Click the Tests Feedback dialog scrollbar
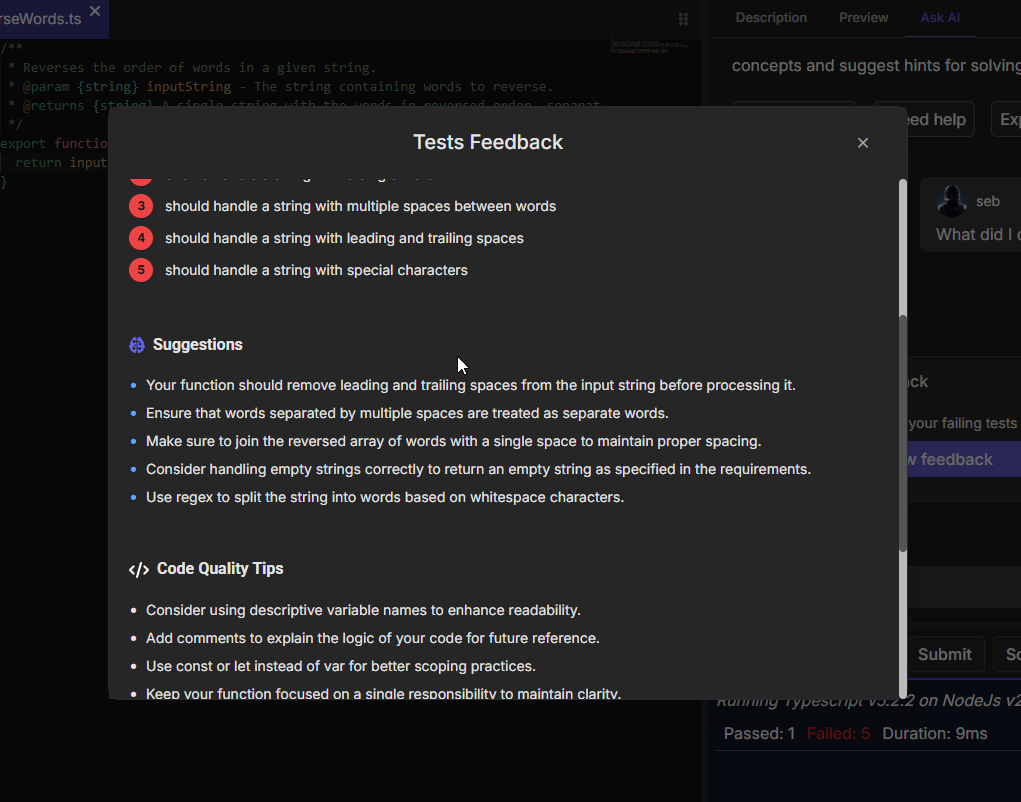1021x802 pixels. tap(903, 430)
